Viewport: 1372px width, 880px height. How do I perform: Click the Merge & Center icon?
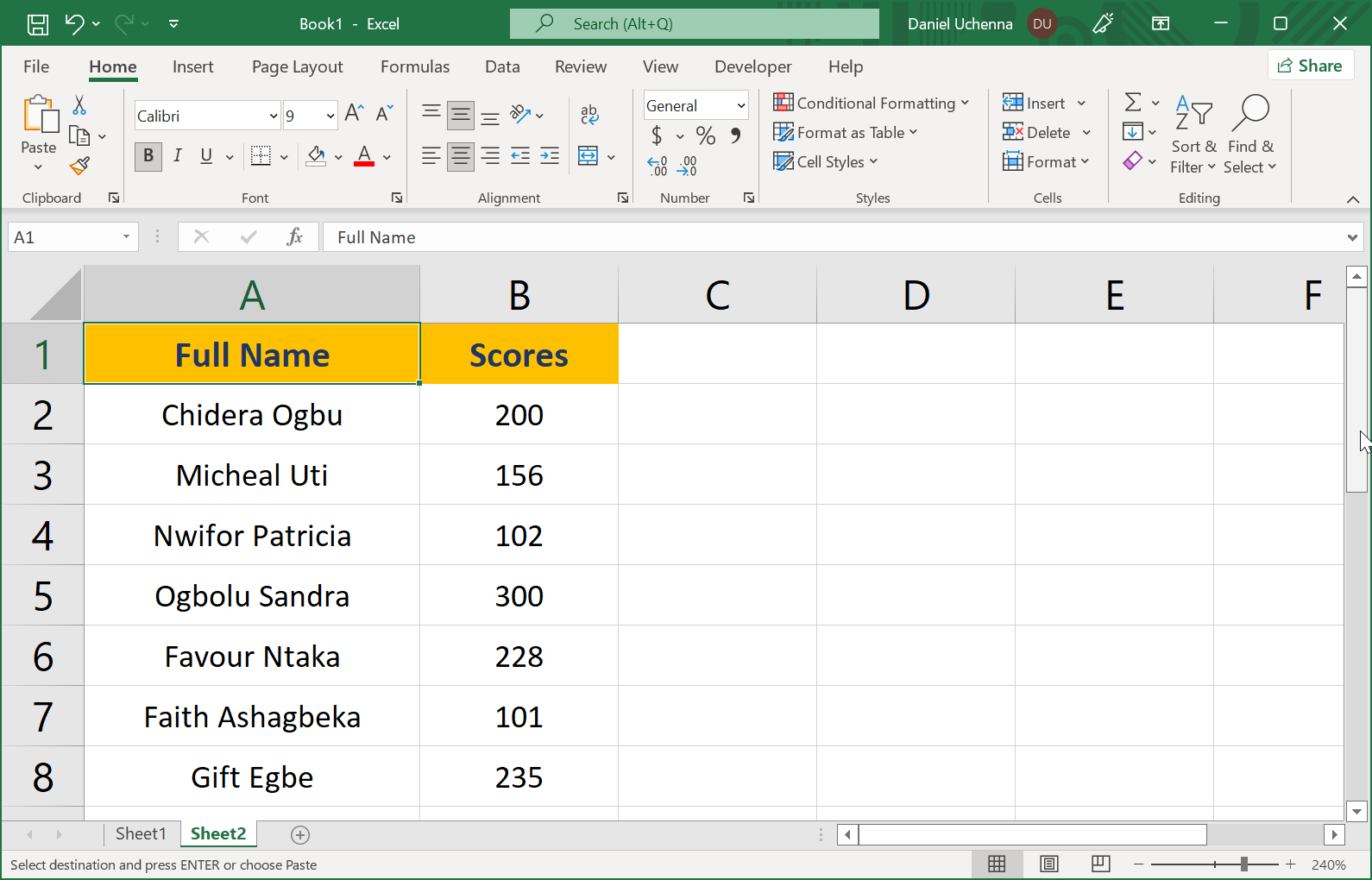588,156
